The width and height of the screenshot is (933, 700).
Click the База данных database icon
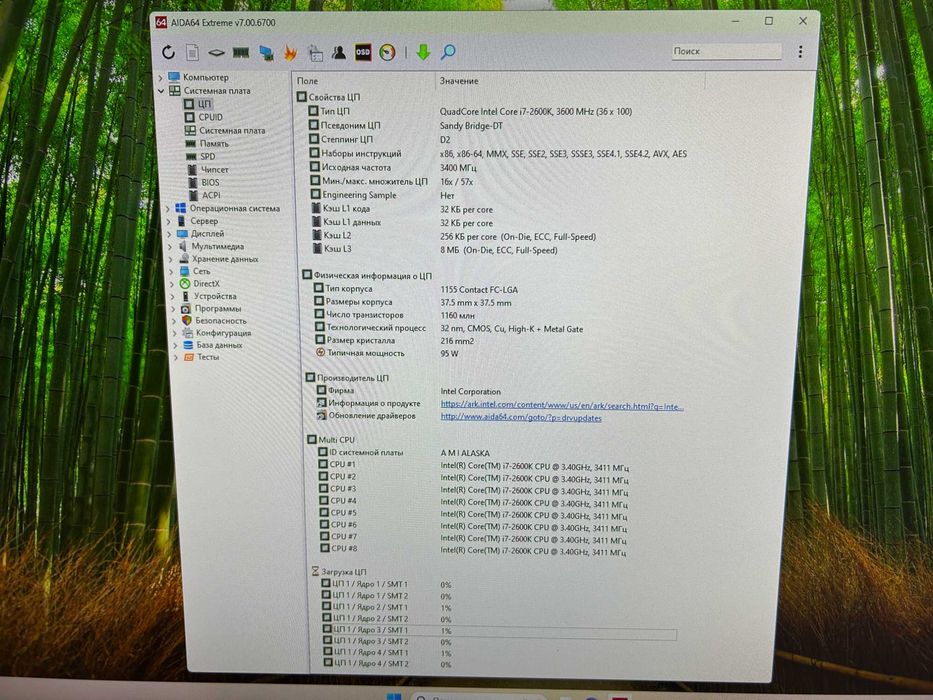(188, 345)
